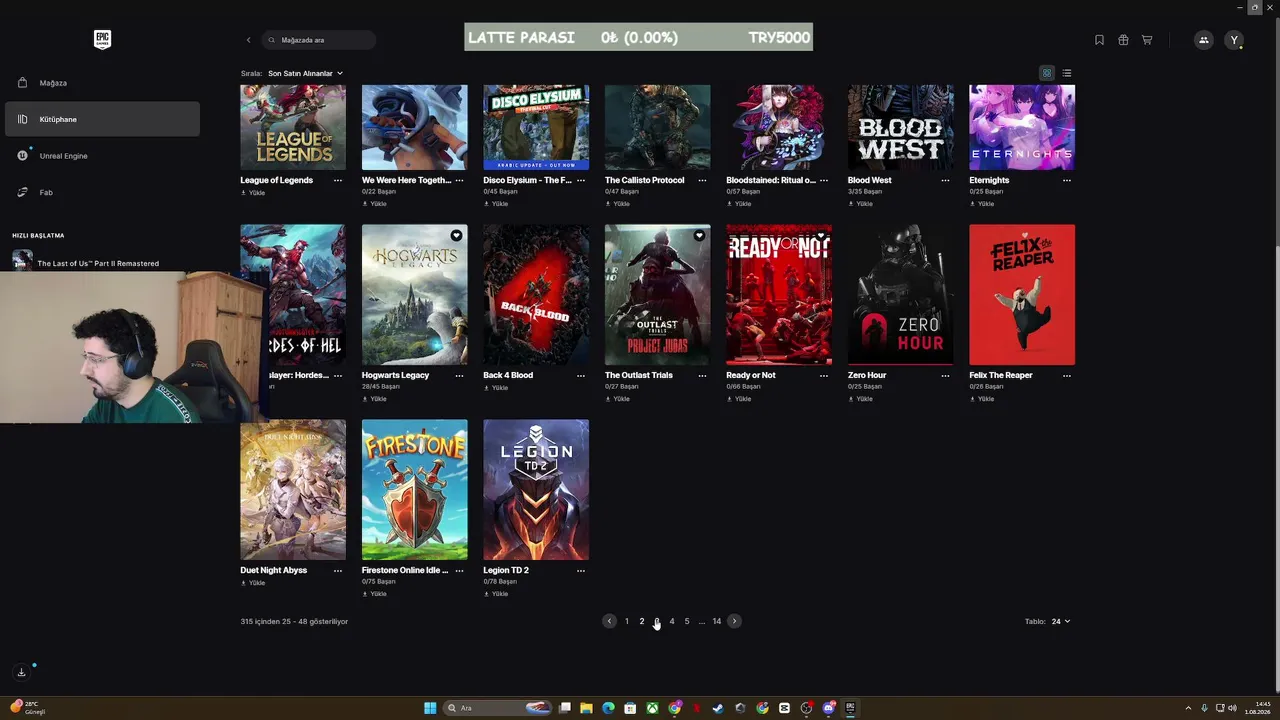
Task: Open options menu for Zero Hour
Action: pos(945,375)
